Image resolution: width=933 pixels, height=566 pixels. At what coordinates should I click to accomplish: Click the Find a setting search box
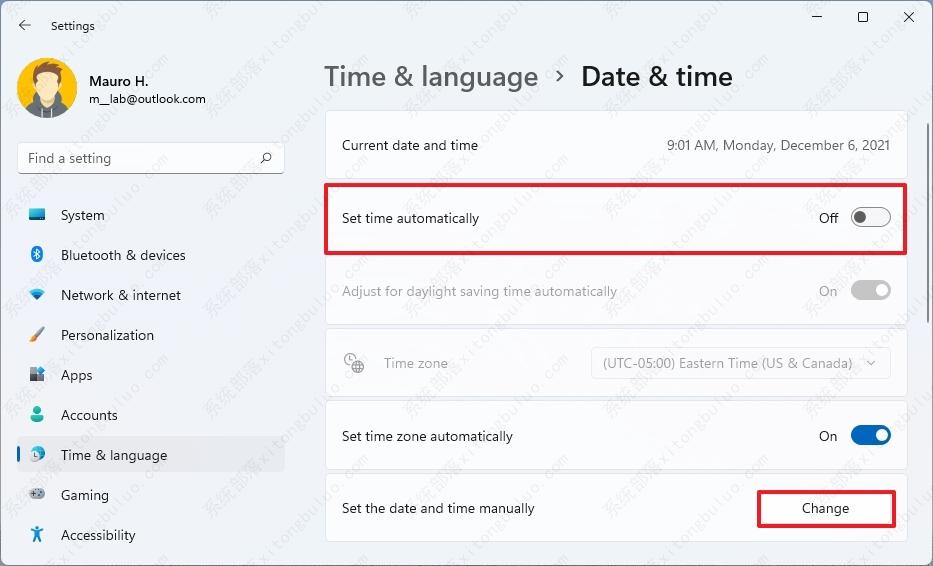pos(140,158)
